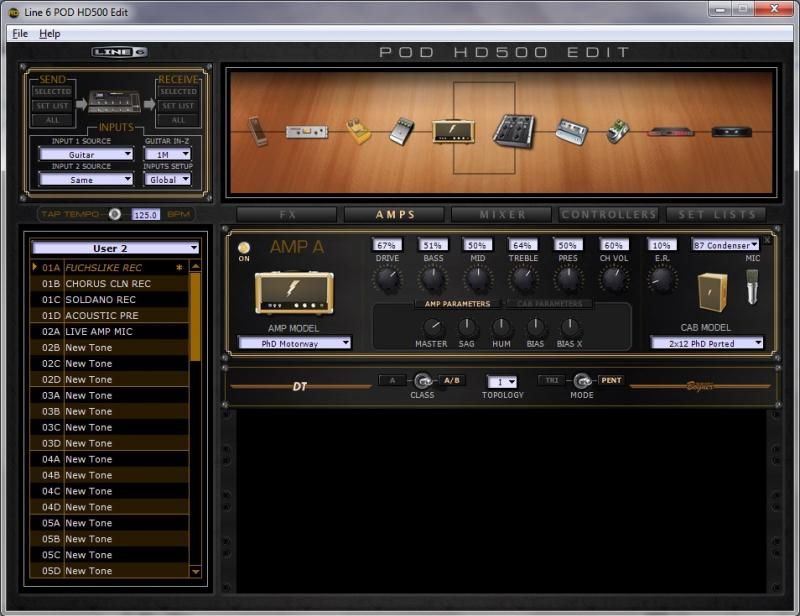Image resolution: width=800 pixels, height=616 pixels.
Task: Click the MASTER knob
Action: [432, 327]
